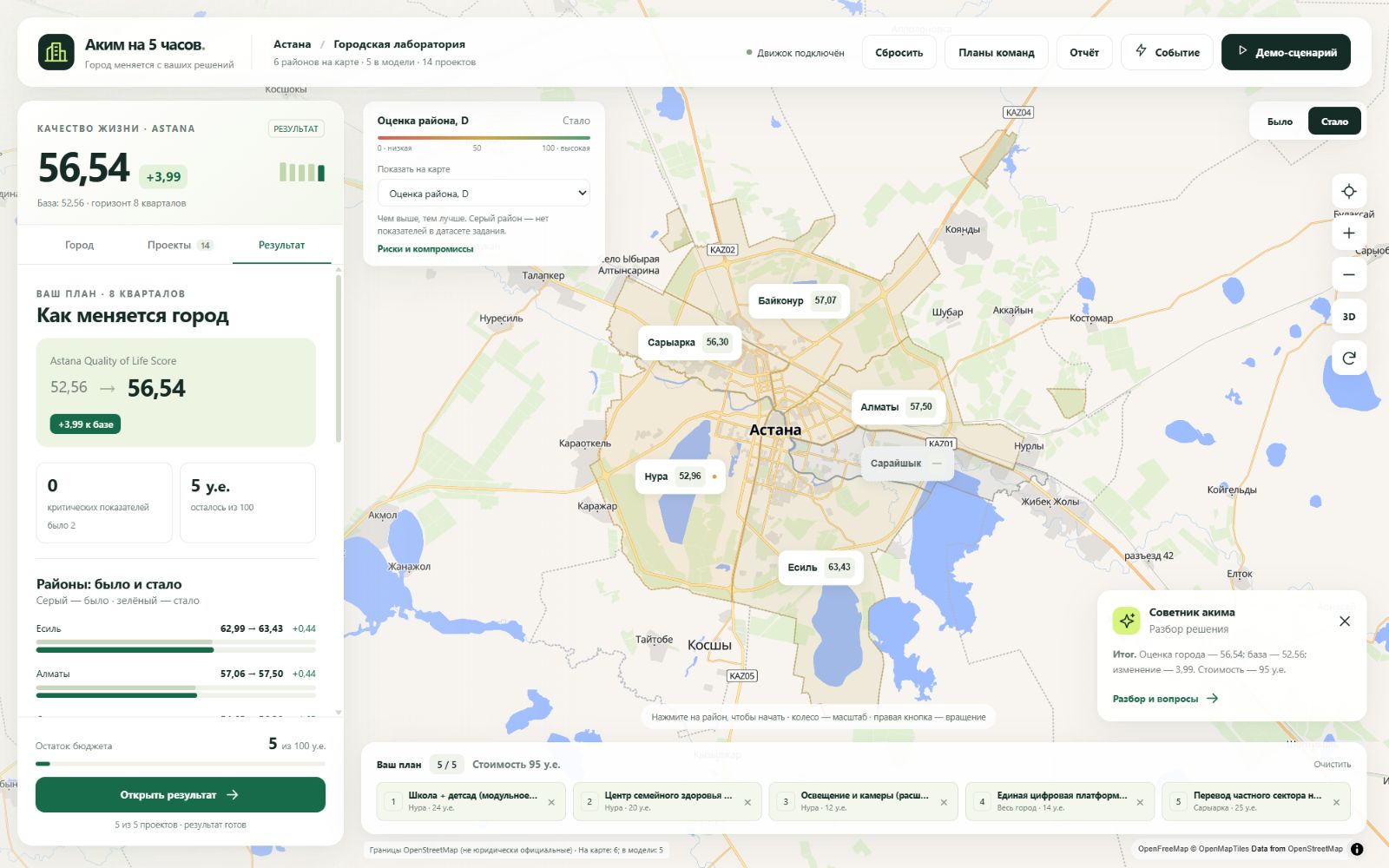Open Риски и компромиссы link
The image size is (1389, 868).
(425, 249)
